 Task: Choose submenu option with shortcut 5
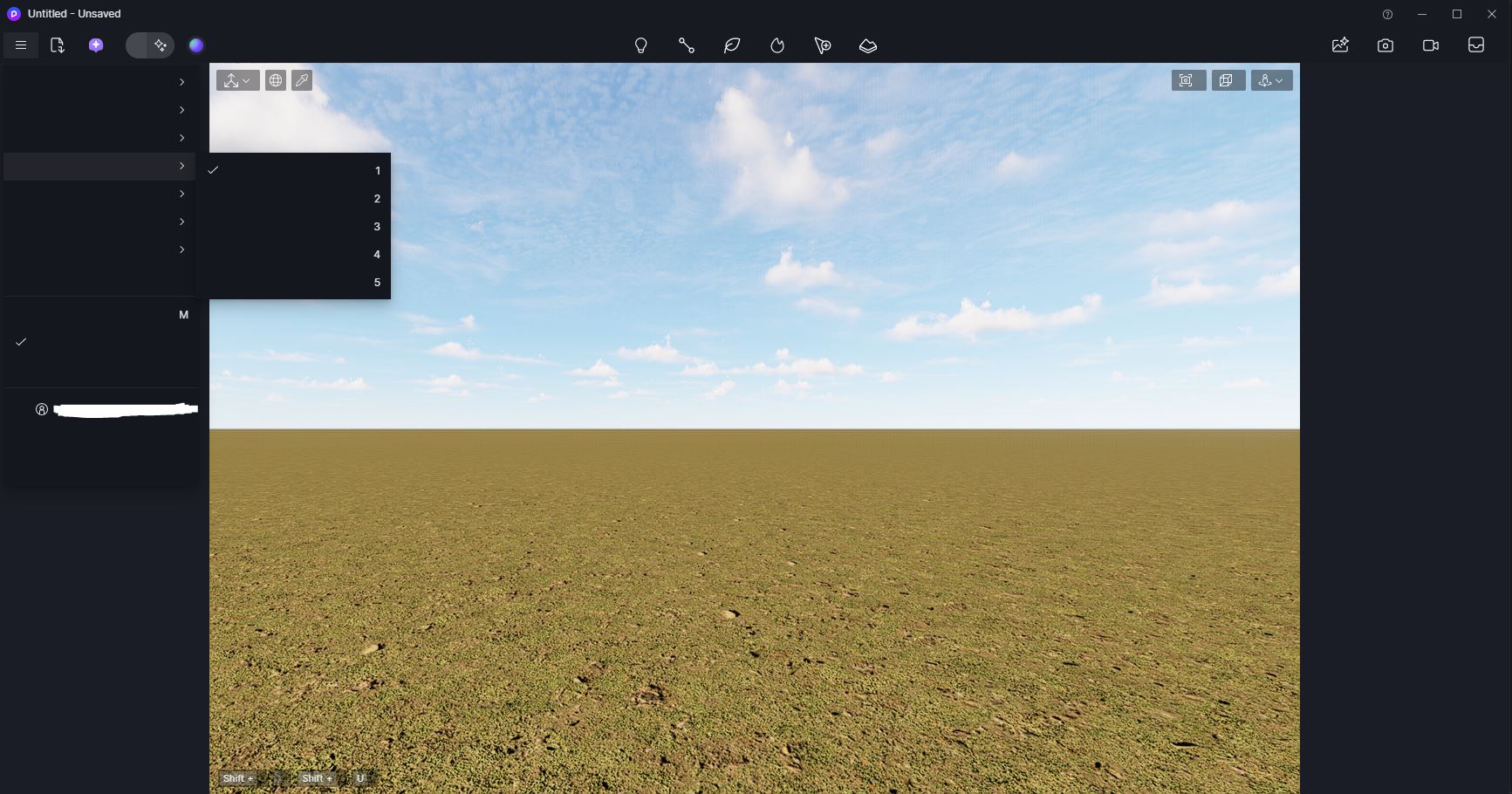tap(293, 283)
